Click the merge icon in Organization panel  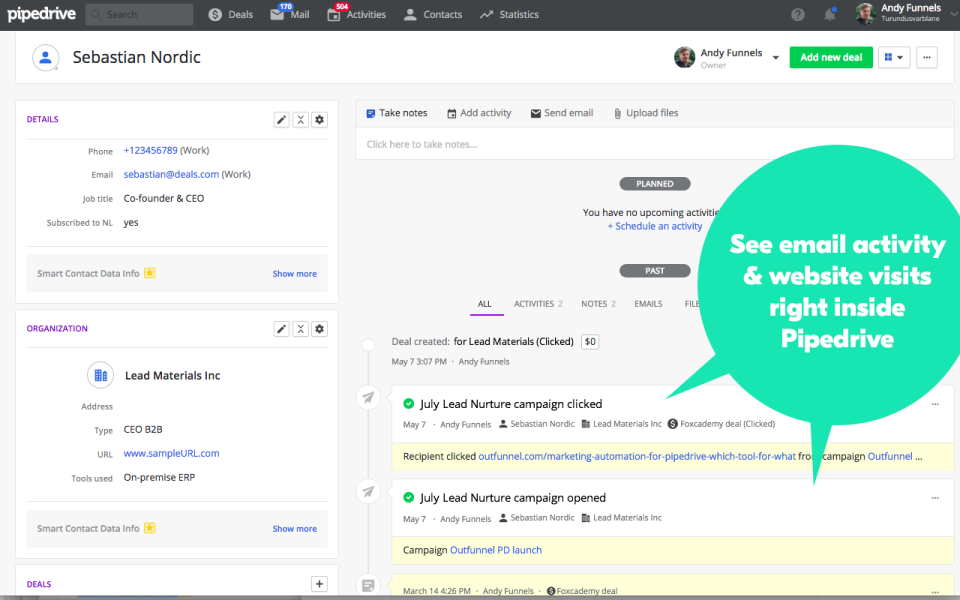[301, 329]
